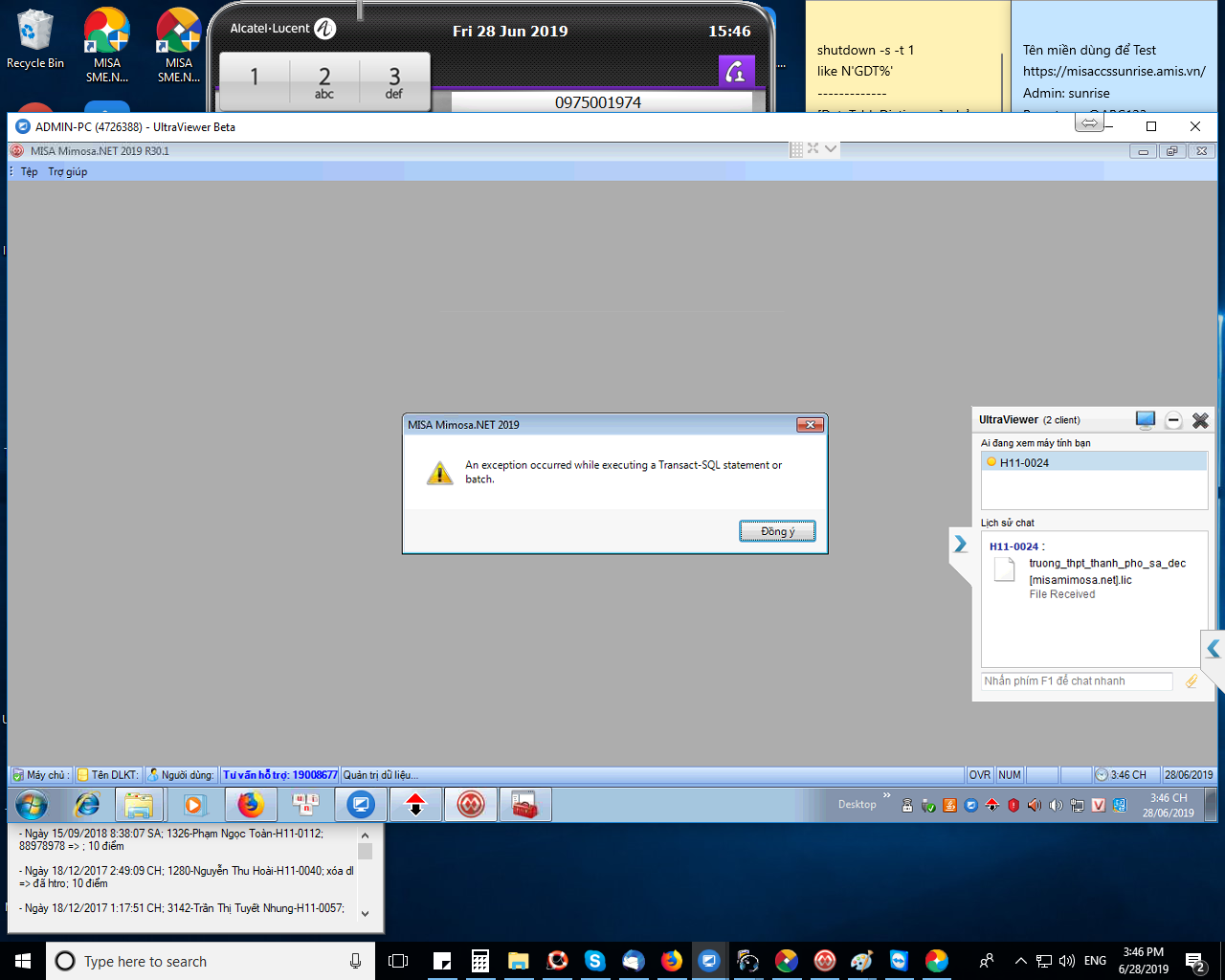Open the Trợ giúp menu

tap(68, 171)
